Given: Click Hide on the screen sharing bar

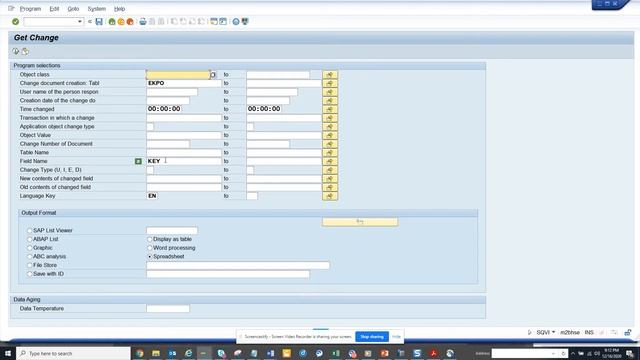Looking at the screenshot, I should coord(396,337).
